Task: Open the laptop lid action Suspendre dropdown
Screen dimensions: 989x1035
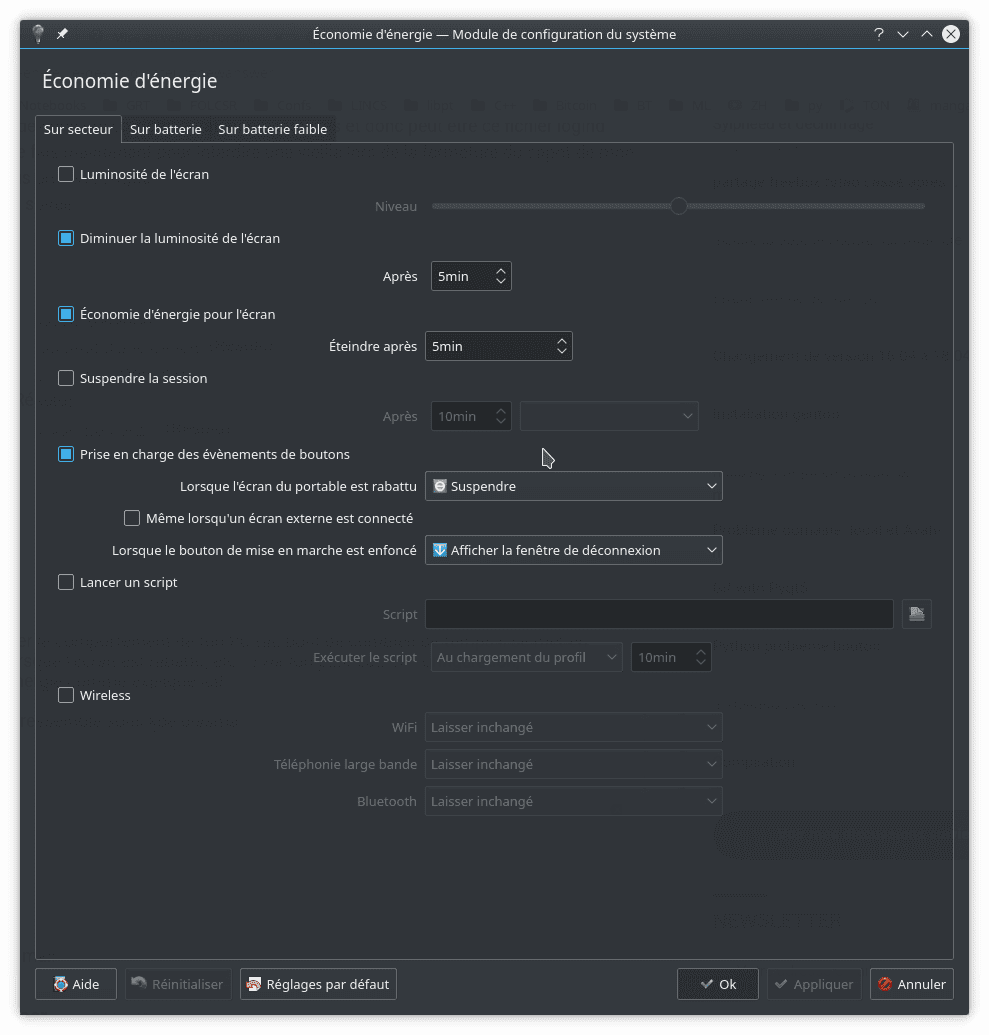Action: [x=573, y=486]
